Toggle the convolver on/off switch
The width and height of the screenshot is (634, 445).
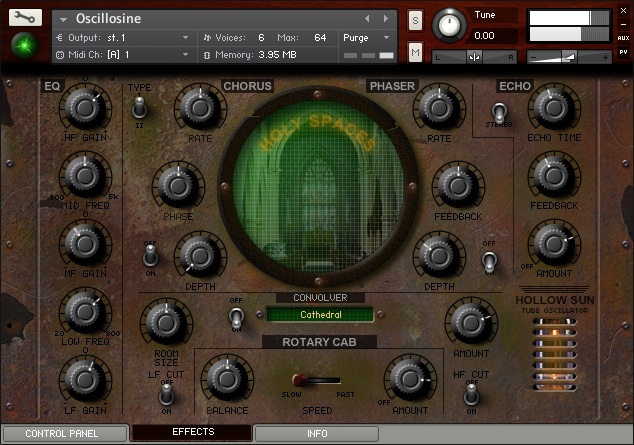236,316
